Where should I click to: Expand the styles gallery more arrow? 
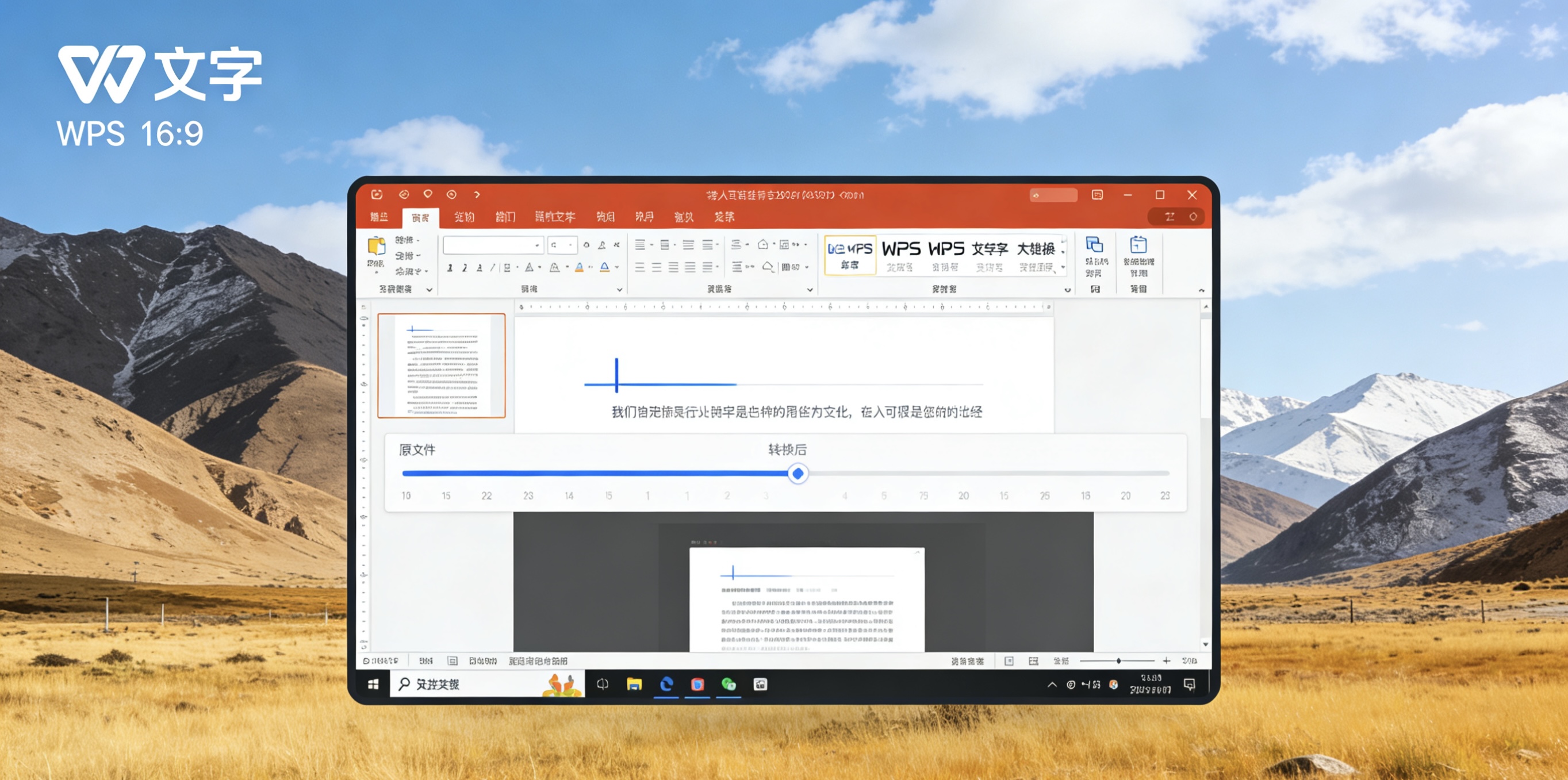[1063, 267]
